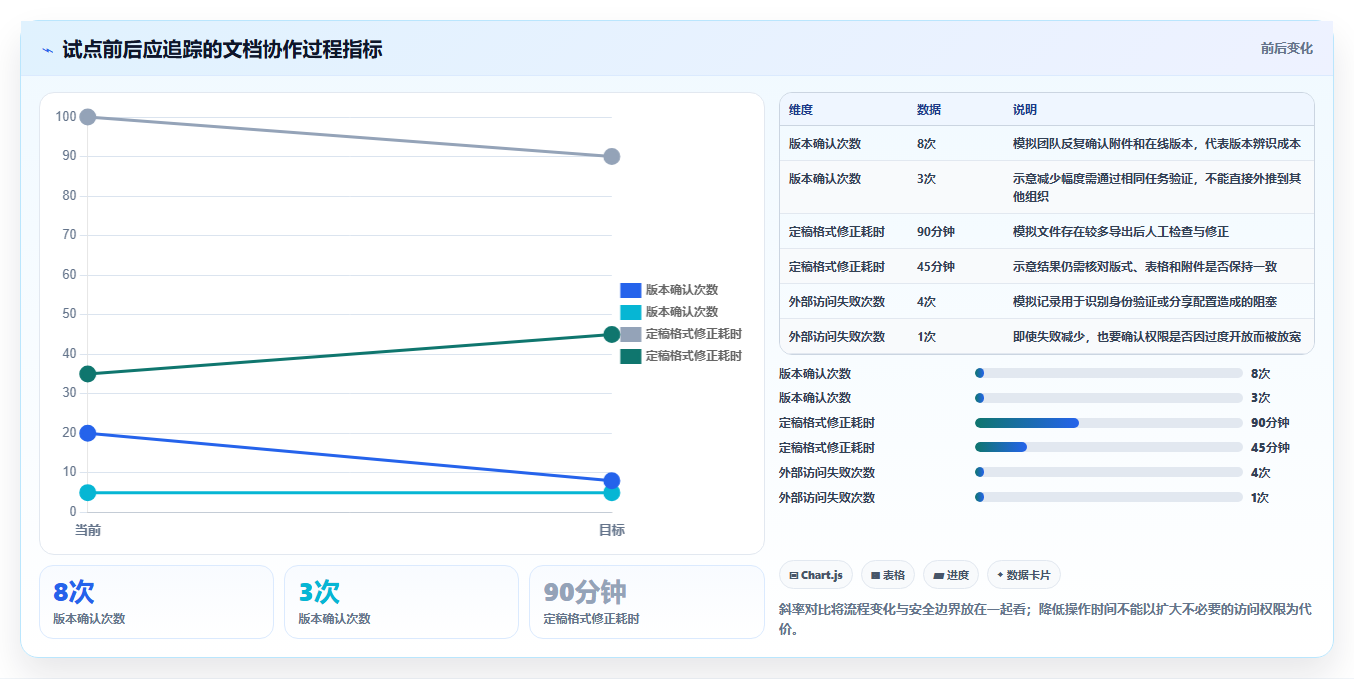Click the 4次 cell in the table
The width and height of the screenshot is (1354, 679).
(926, 302)
